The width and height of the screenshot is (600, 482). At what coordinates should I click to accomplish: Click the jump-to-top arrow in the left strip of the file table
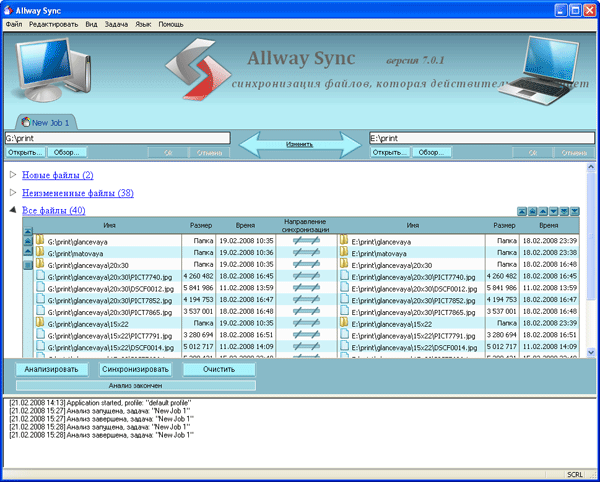pos(28,231)
